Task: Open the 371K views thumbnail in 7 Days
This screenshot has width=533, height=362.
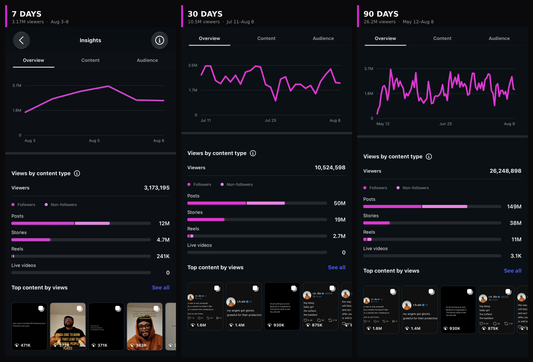Action: [x=106, y=327]
